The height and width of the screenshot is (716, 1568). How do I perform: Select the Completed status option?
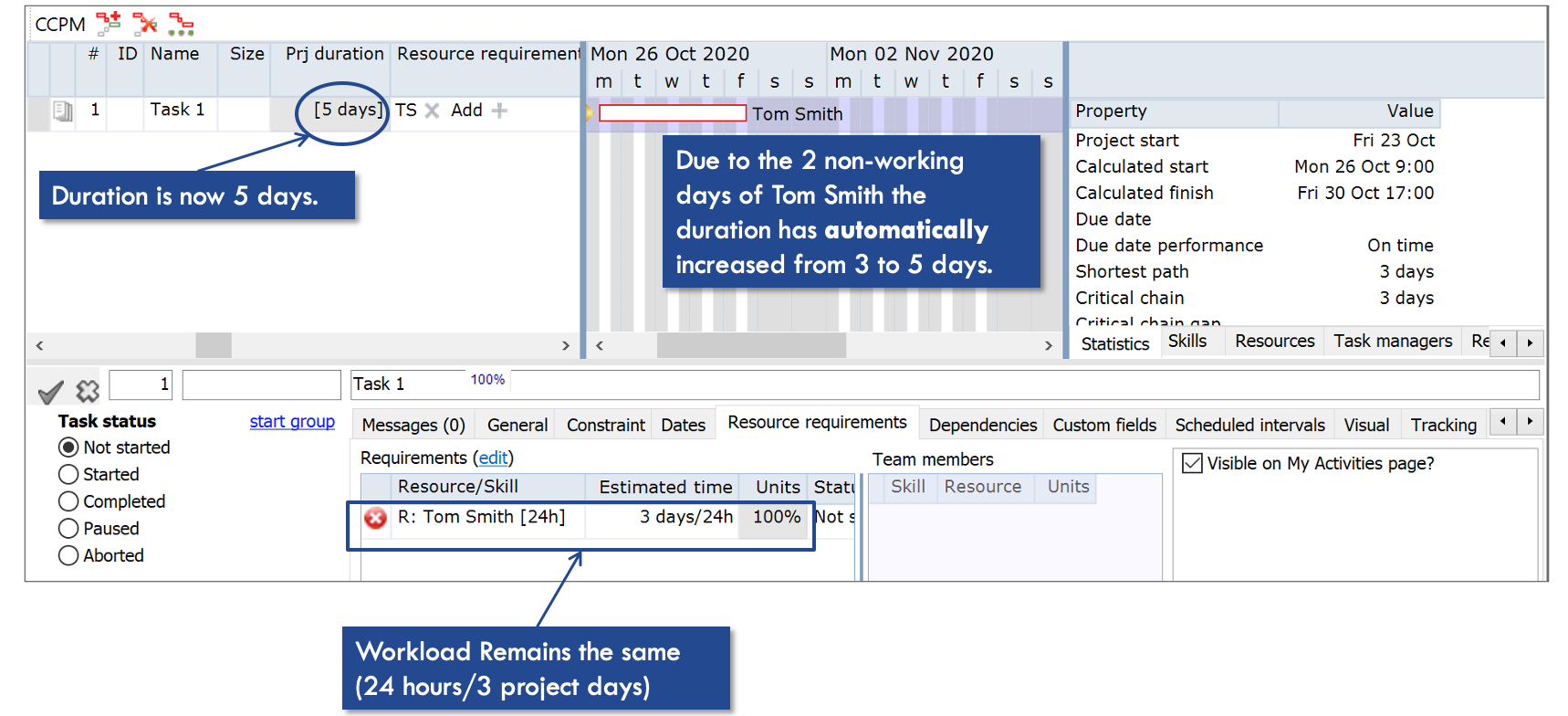(68, 501)
